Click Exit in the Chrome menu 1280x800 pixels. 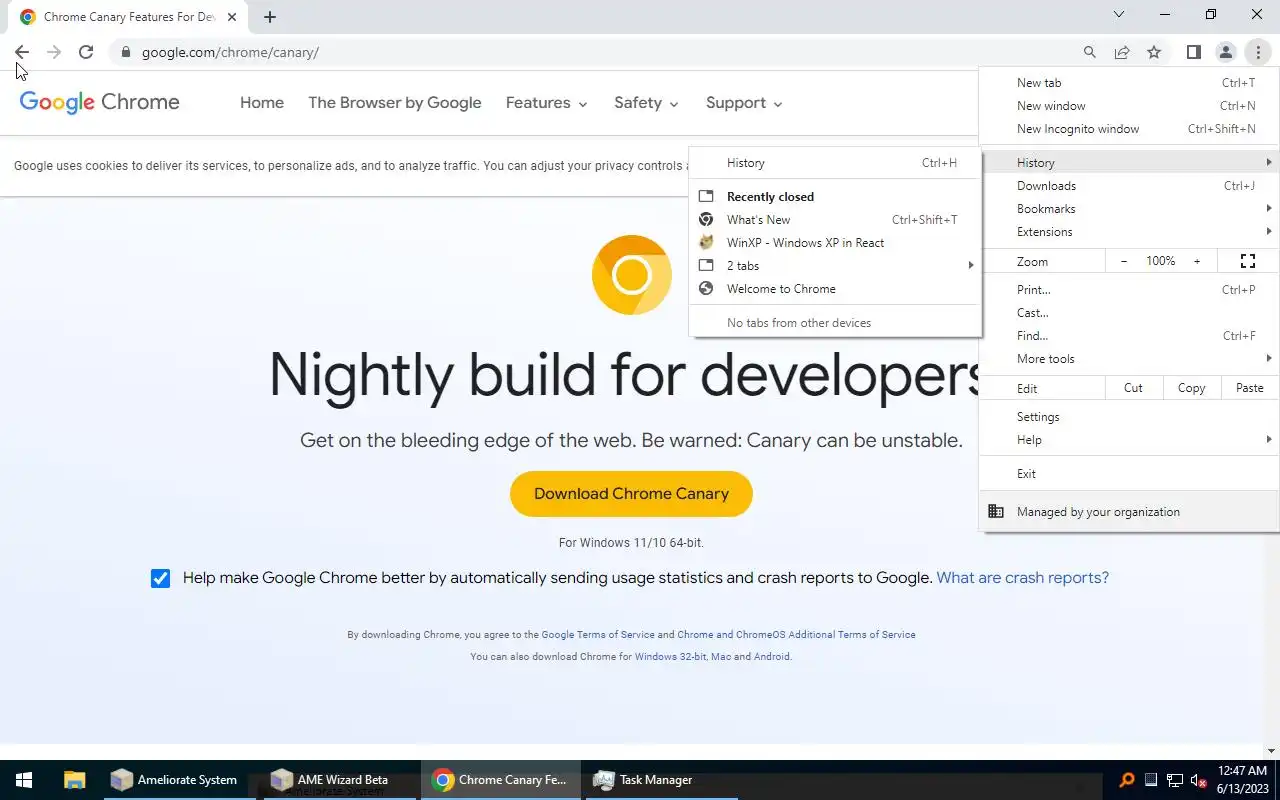pyautogui.click(x=1129, y=474)
